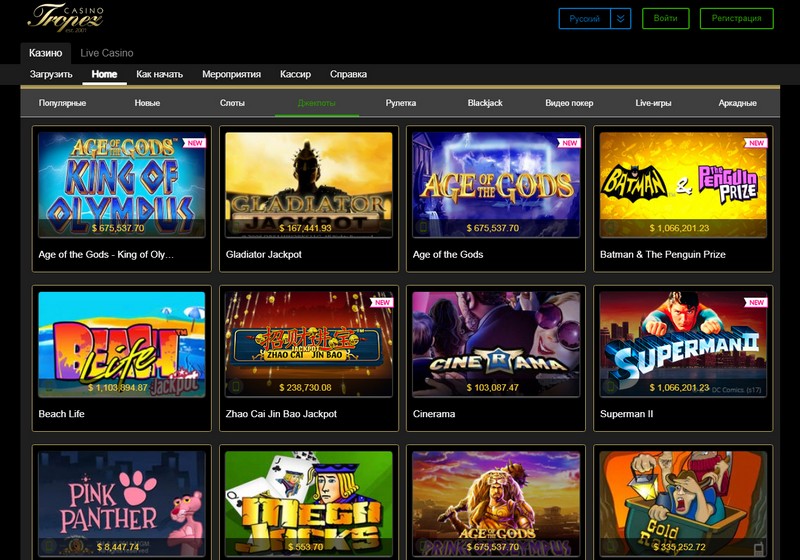This screenshot has width=800, height=560.
Task: Open the Gold Rally game thumbnail
Action: pos(683,504)
